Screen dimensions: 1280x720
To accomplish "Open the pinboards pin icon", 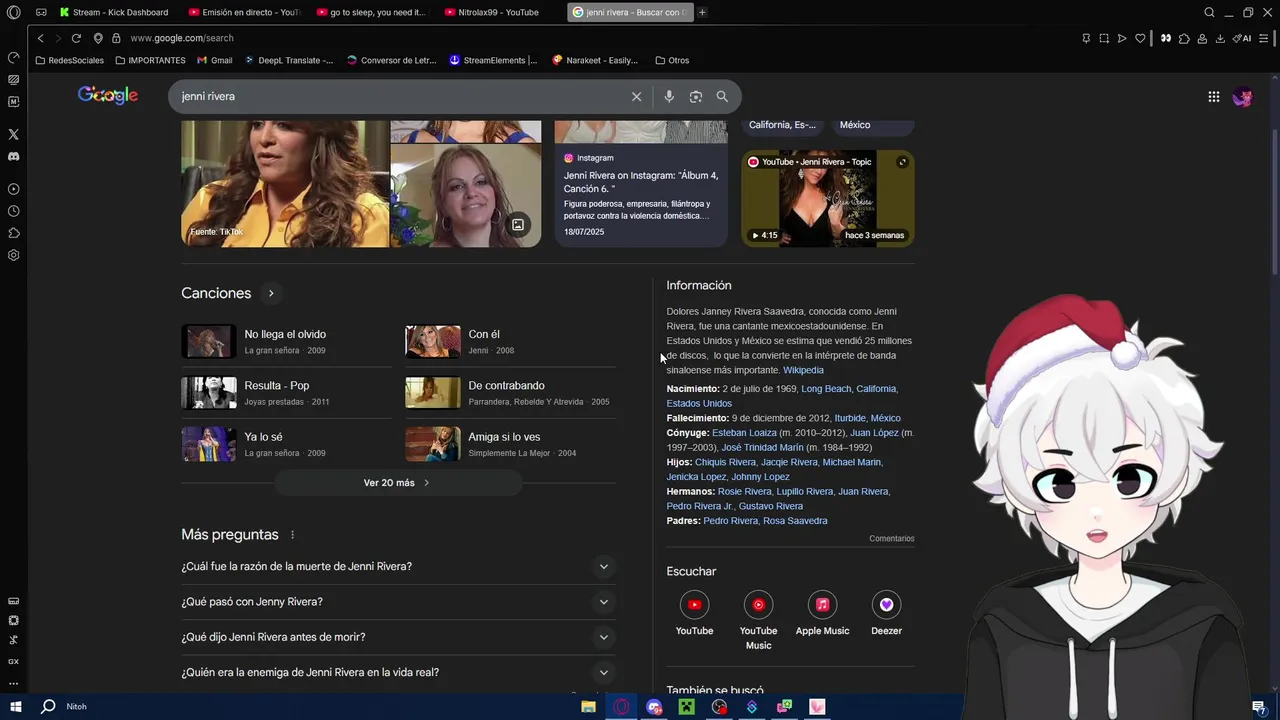I will 1086,38.
